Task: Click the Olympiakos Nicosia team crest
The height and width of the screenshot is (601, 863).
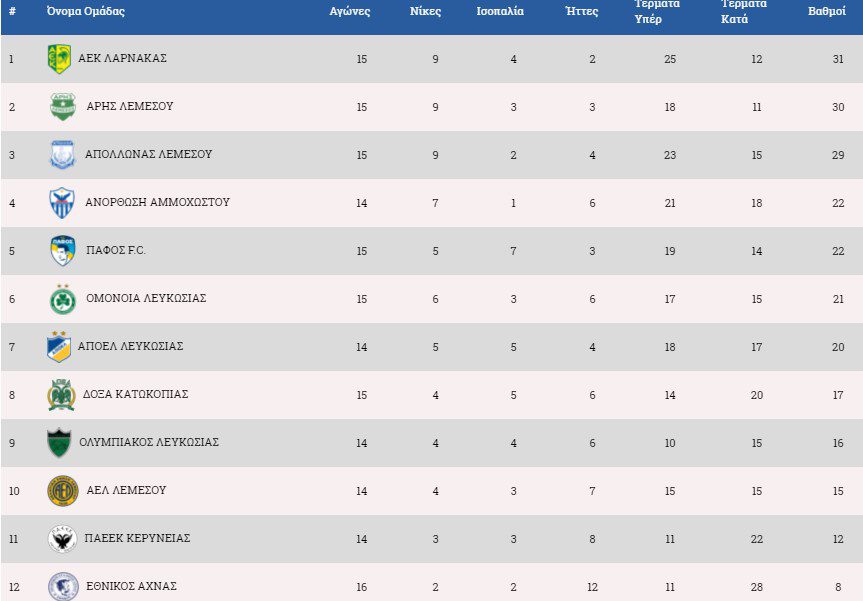Action: coord(60,443)
